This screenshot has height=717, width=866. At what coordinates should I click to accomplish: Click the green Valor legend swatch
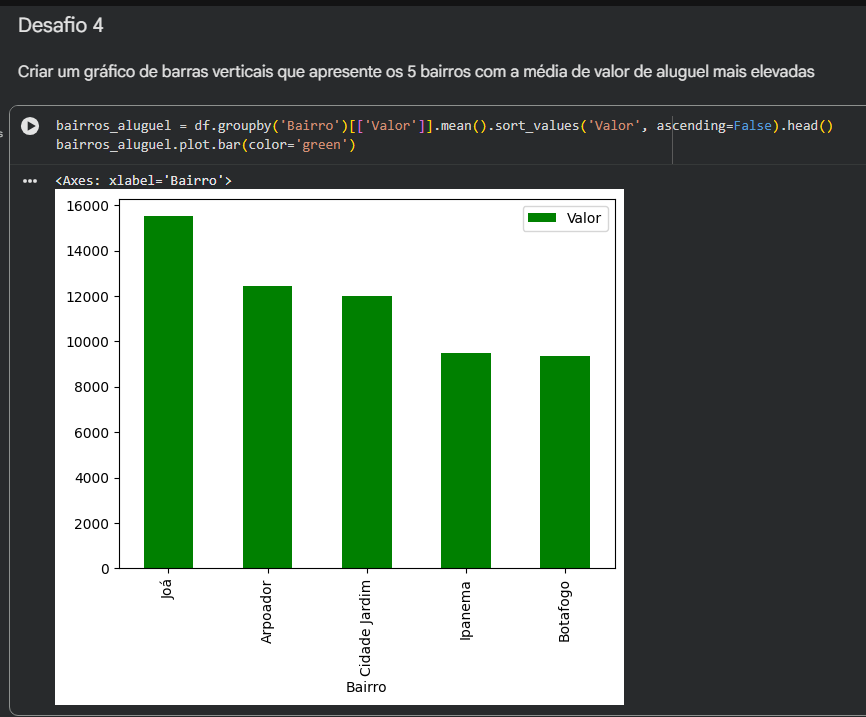pyautogui.click(x=542, y=218)
